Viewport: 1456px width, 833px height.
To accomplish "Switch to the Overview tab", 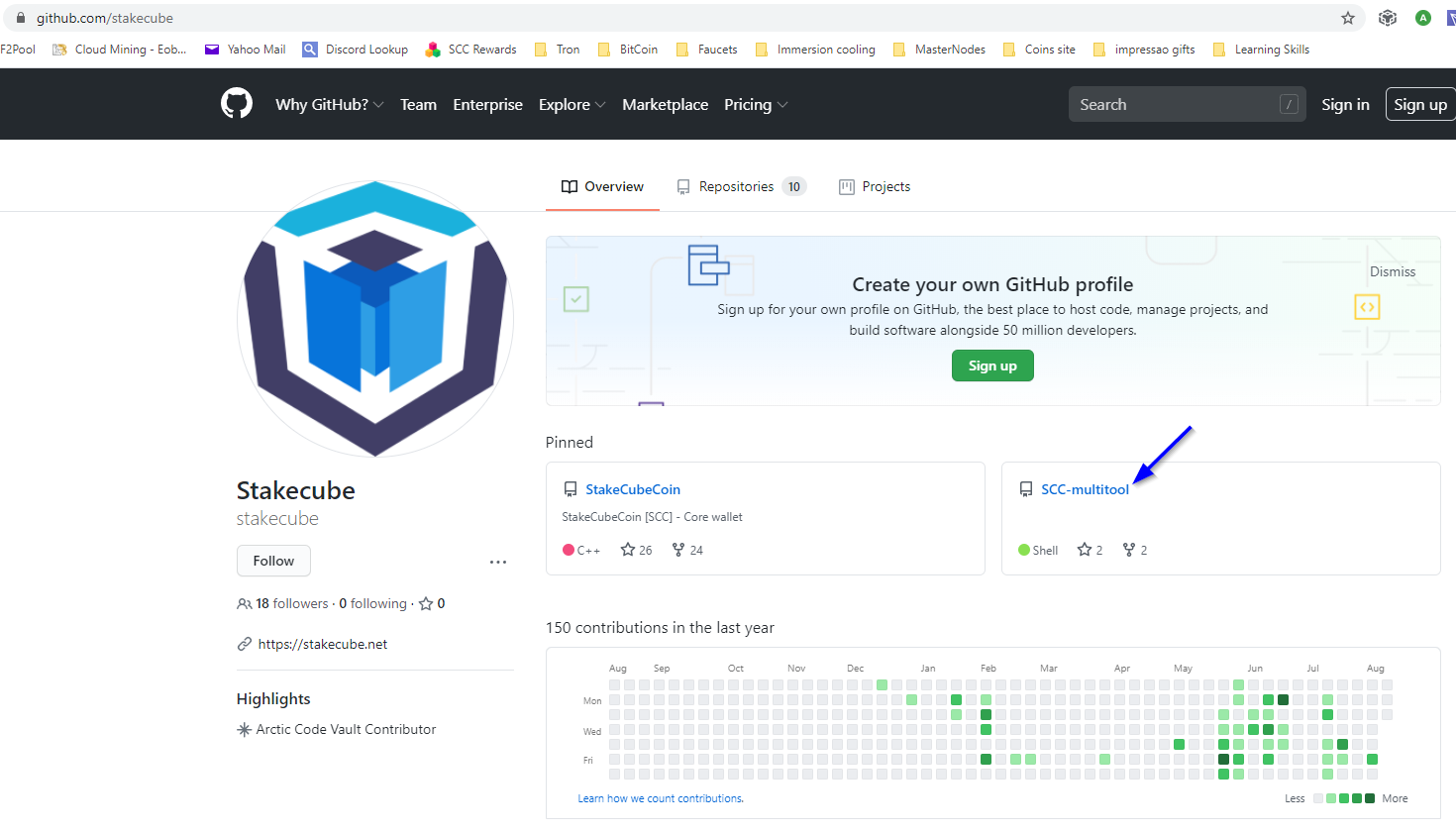I will point(602,186).
